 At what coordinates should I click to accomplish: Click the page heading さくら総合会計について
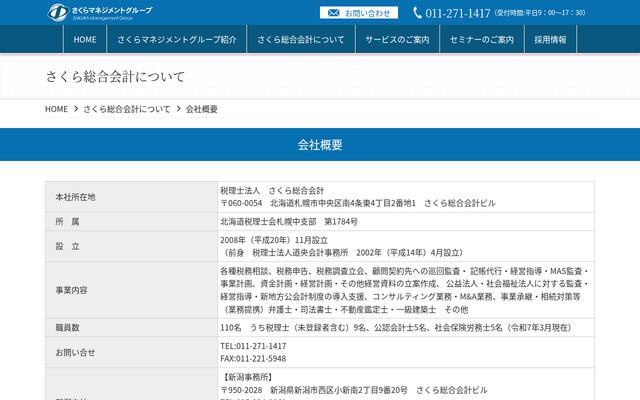pos(115,76)
